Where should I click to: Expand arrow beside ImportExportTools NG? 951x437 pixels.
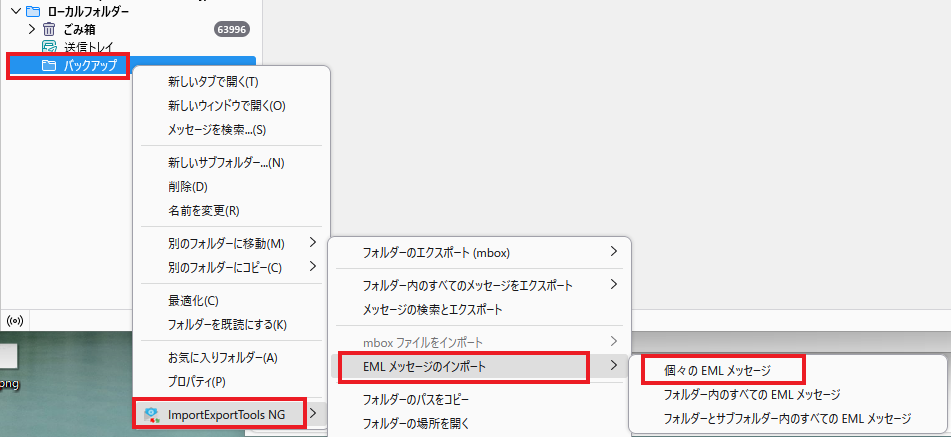pos(313,414)
